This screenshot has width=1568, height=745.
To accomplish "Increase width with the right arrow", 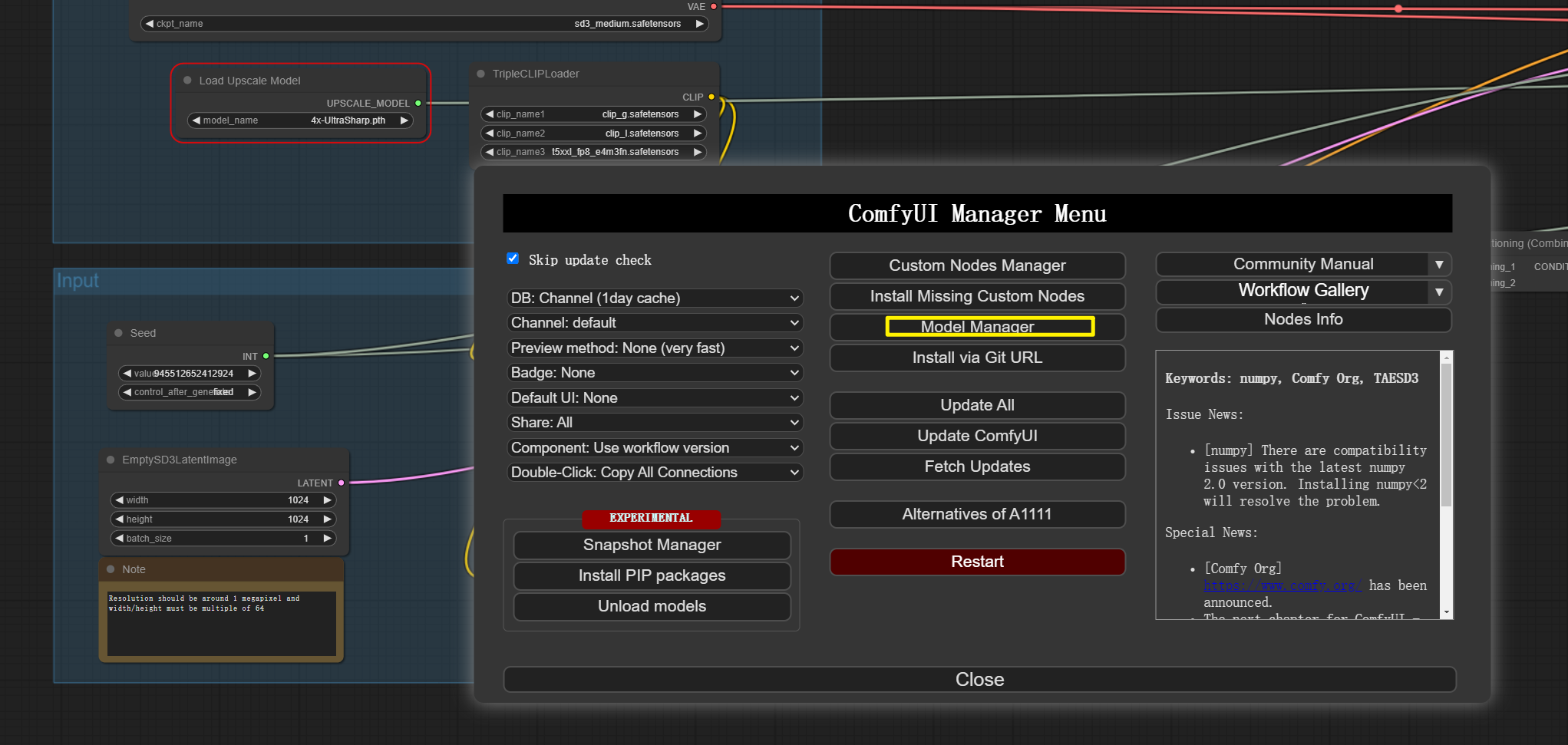I will pos(327,500).
